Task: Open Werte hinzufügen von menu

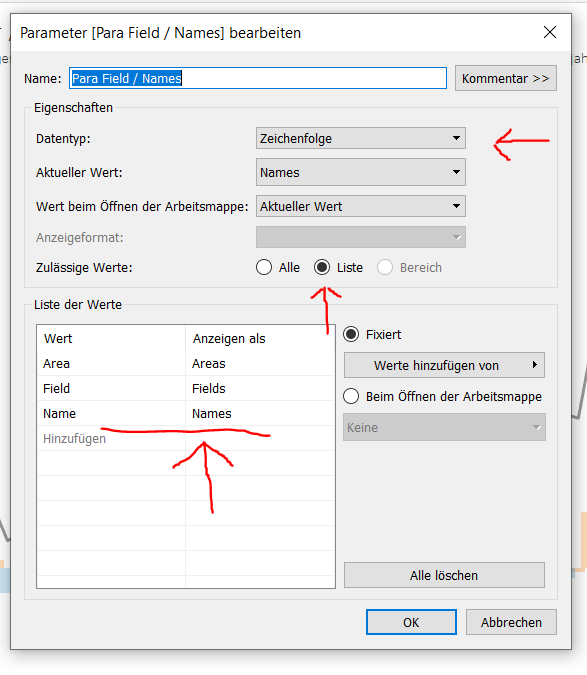Action: coord(444,365)
